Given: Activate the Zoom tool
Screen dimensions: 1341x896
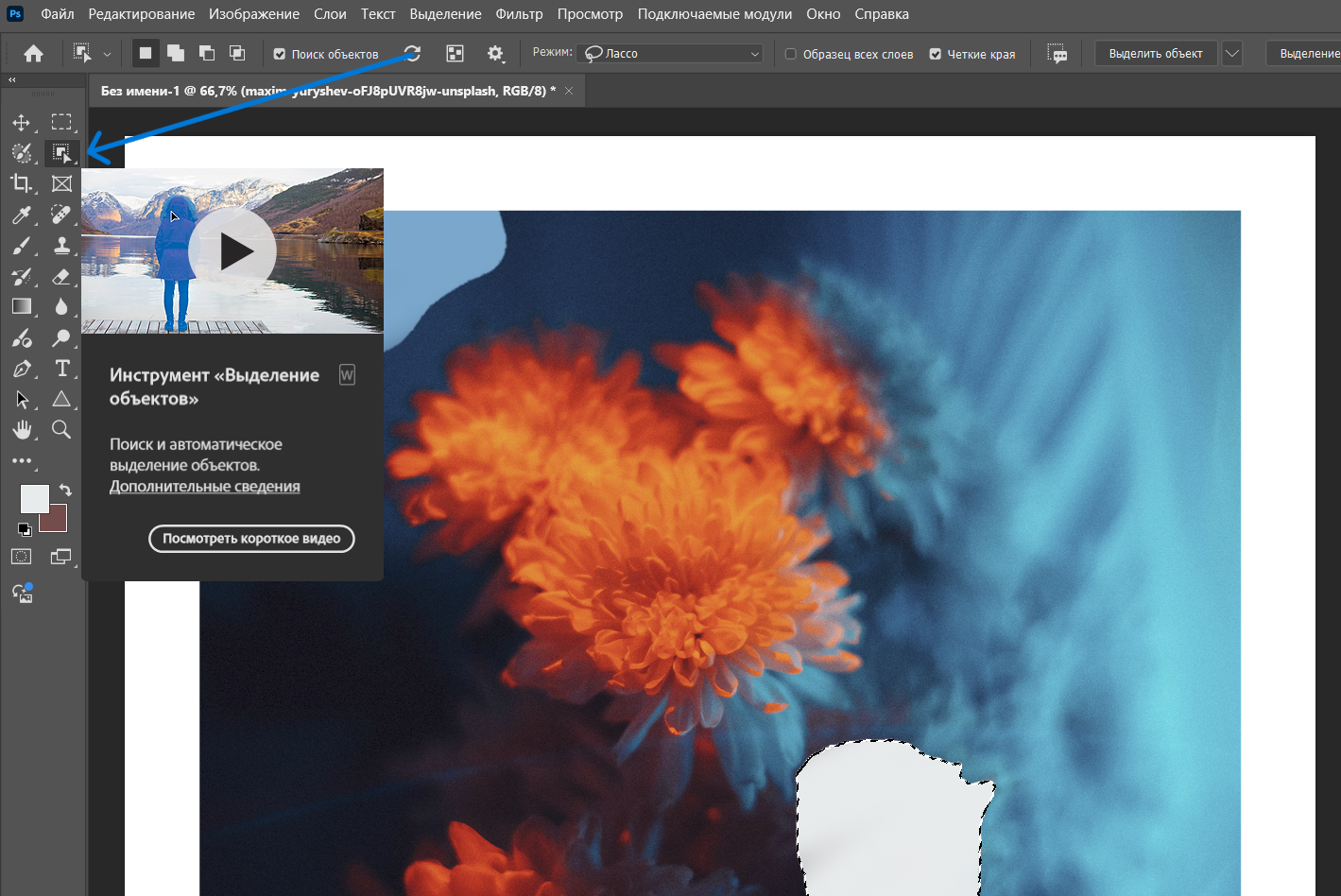Looking at the screenshot, I should pos(61,430).
